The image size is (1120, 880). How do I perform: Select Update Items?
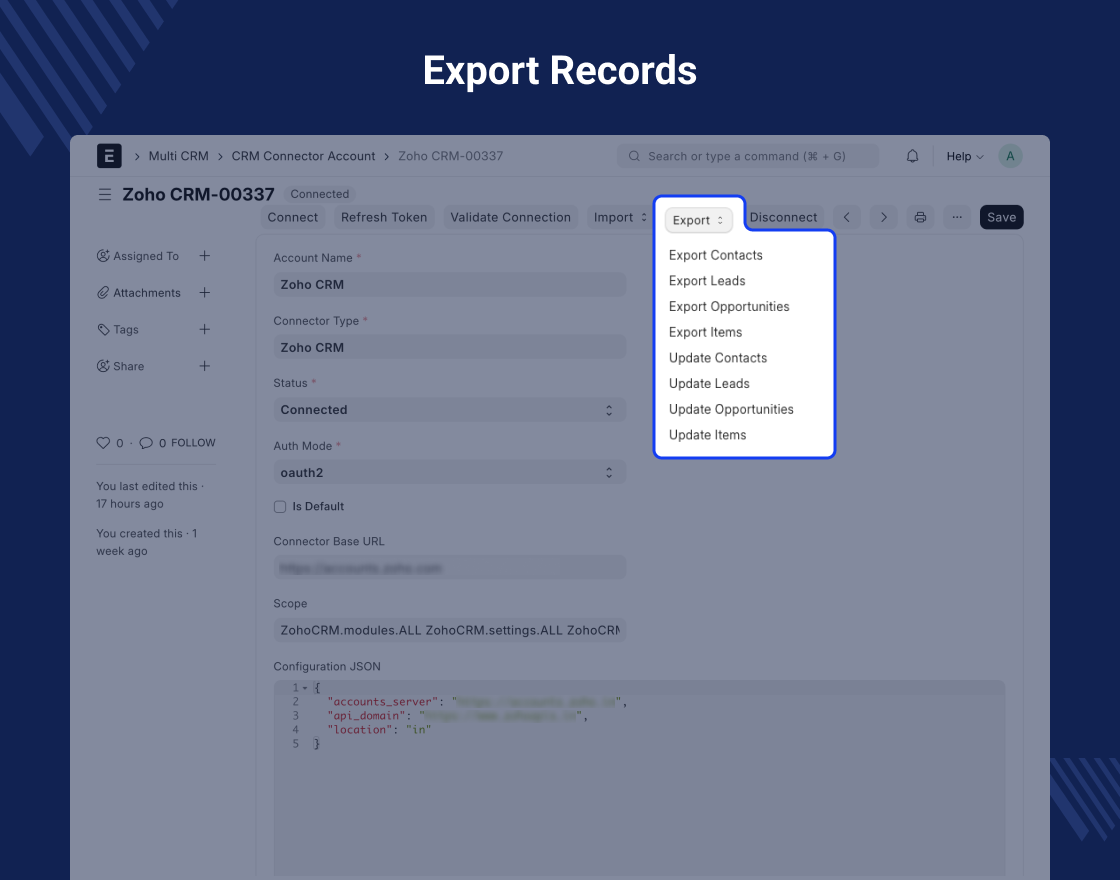[708, 435]
